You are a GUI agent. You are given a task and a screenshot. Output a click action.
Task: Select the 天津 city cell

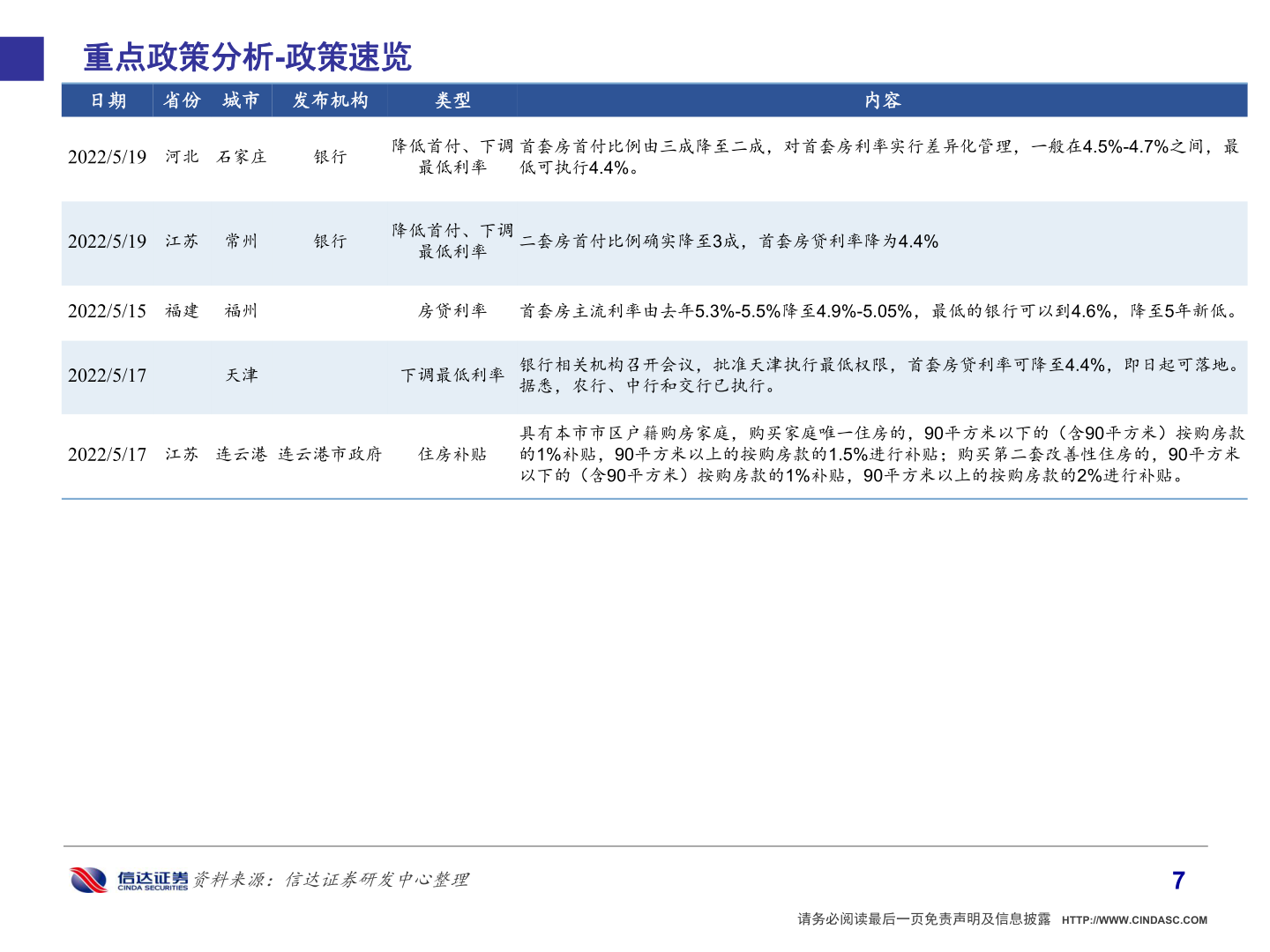[x=242, y=376]
